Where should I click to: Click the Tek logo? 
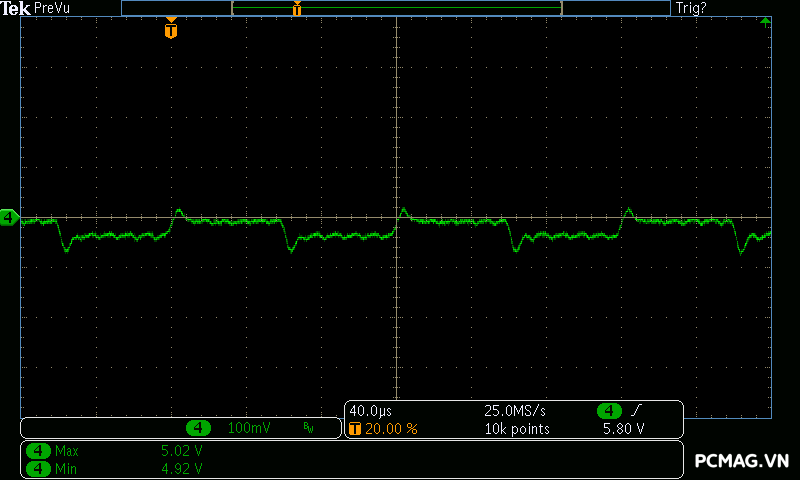click(x=16, y=8)
